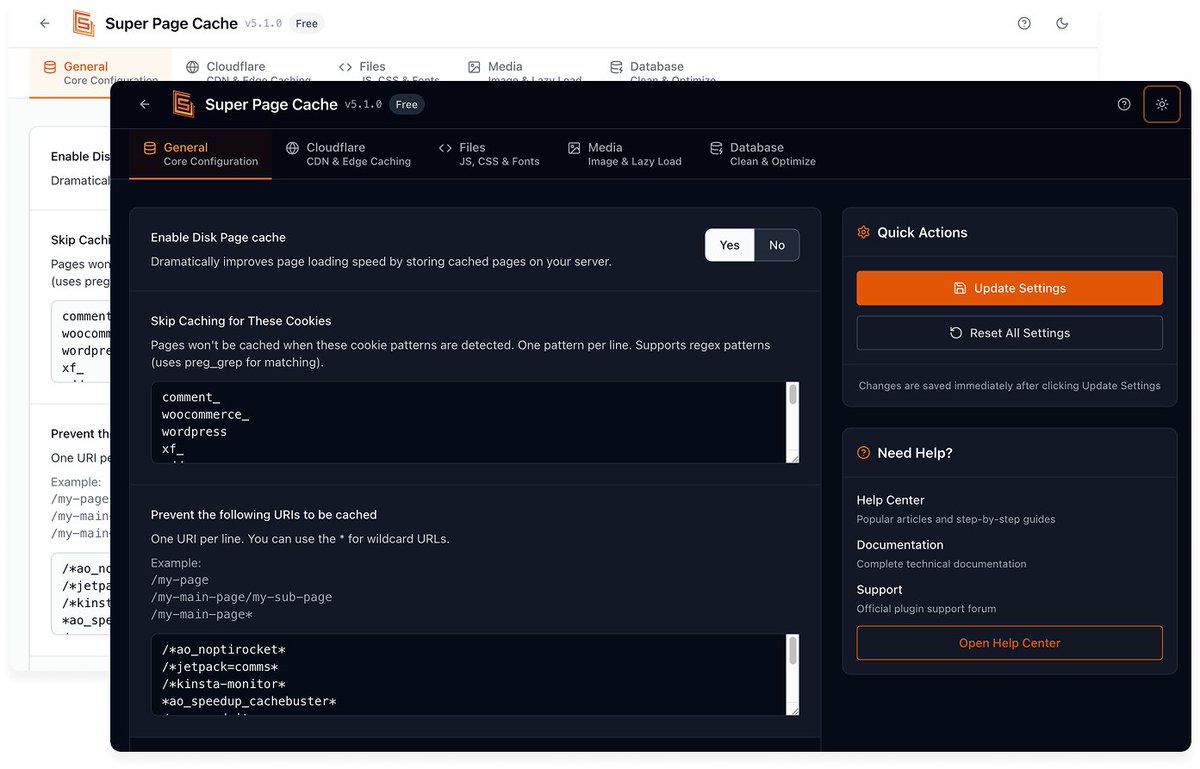The width and height of the screenshot is (1200, 769).
Task: Switch to the Media & Lazy Load tab
Action: (x=625, y=153)
